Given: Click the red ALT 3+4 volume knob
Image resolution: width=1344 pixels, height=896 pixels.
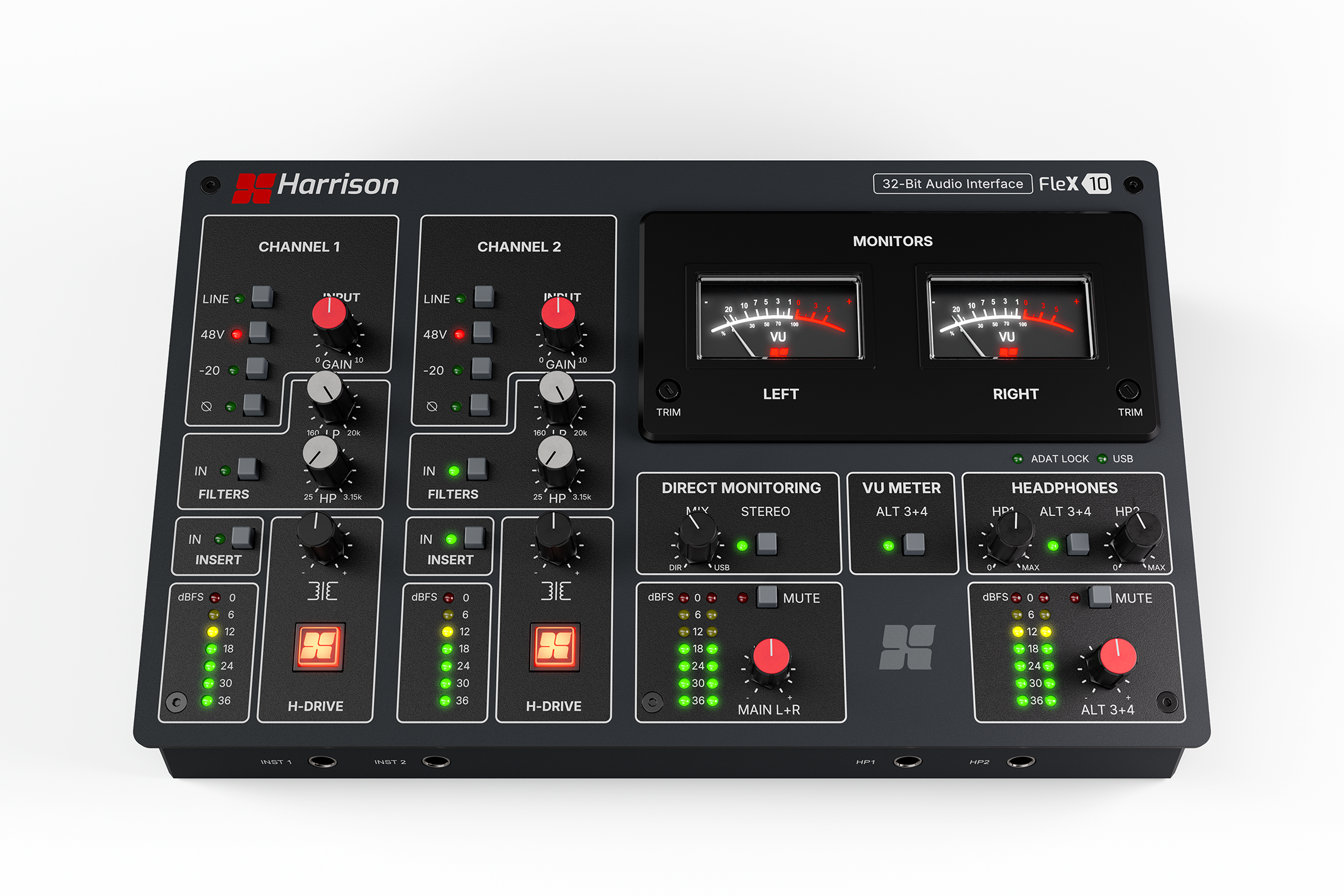Looking at the screenshot, I should (1114, 663).
